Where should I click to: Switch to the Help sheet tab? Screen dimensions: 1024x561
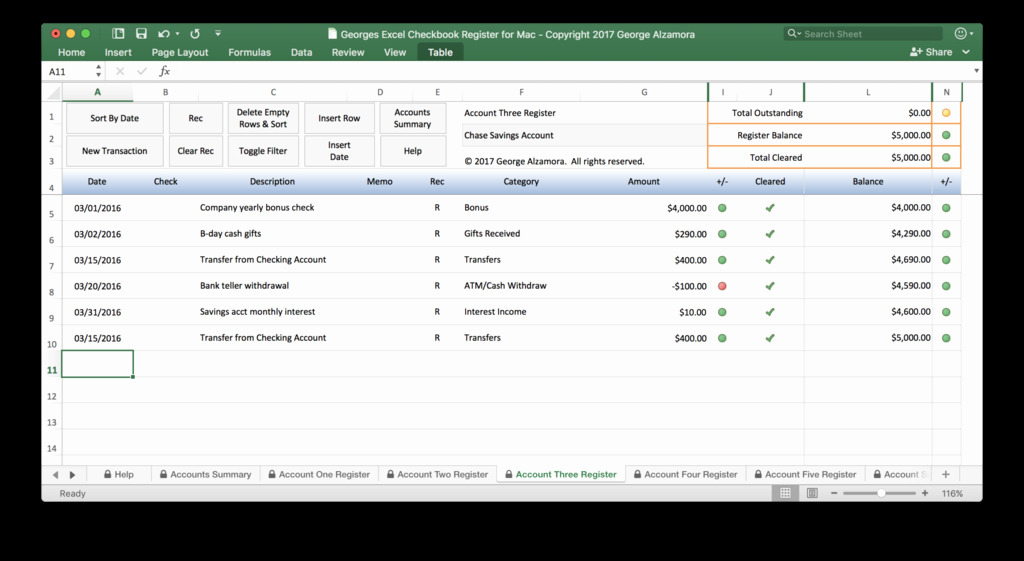point(119,475)
